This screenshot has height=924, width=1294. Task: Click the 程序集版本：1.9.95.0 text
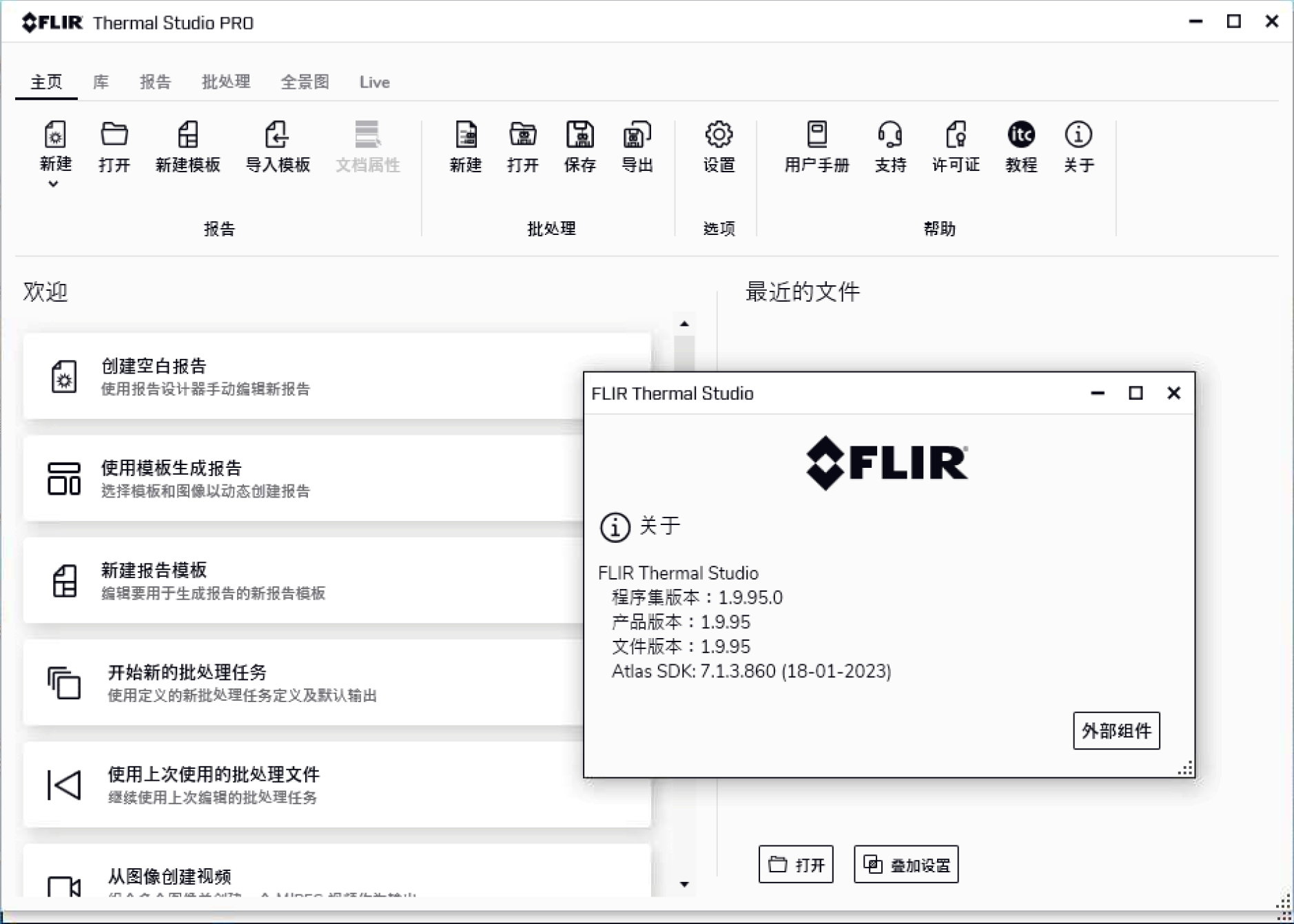pyautogui.click(x=697, y=597)
